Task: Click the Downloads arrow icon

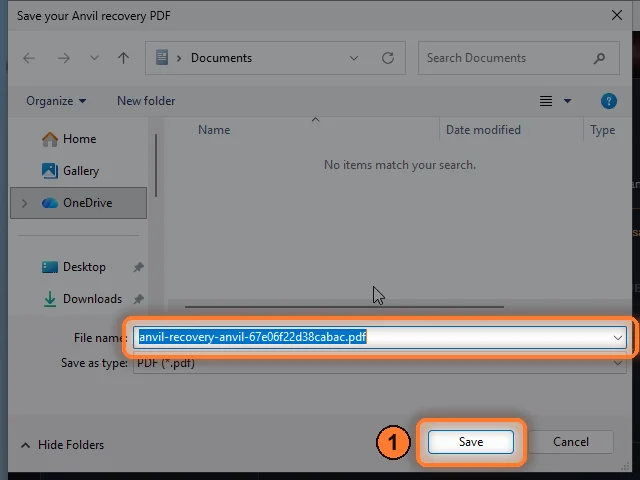Action: 50,299
